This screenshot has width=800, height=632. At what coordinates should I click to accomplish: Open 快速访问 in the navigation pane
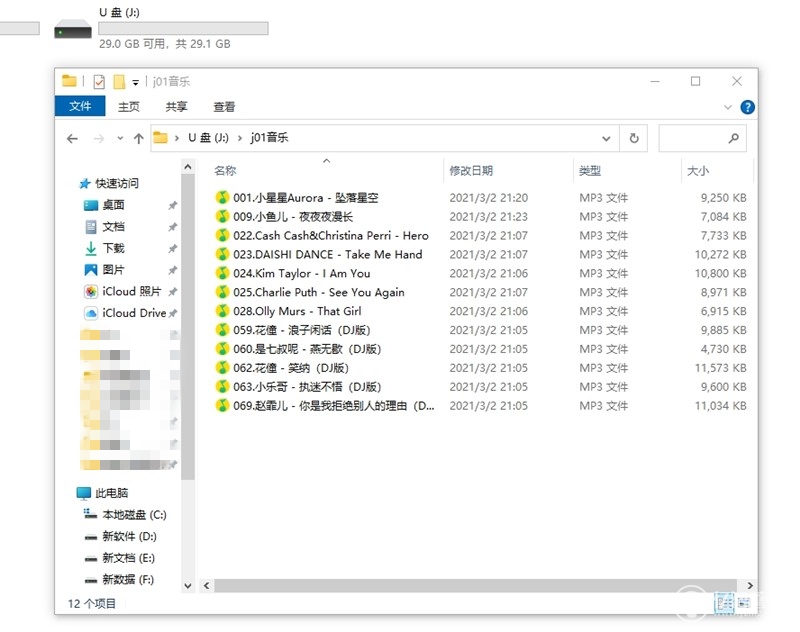116,183
